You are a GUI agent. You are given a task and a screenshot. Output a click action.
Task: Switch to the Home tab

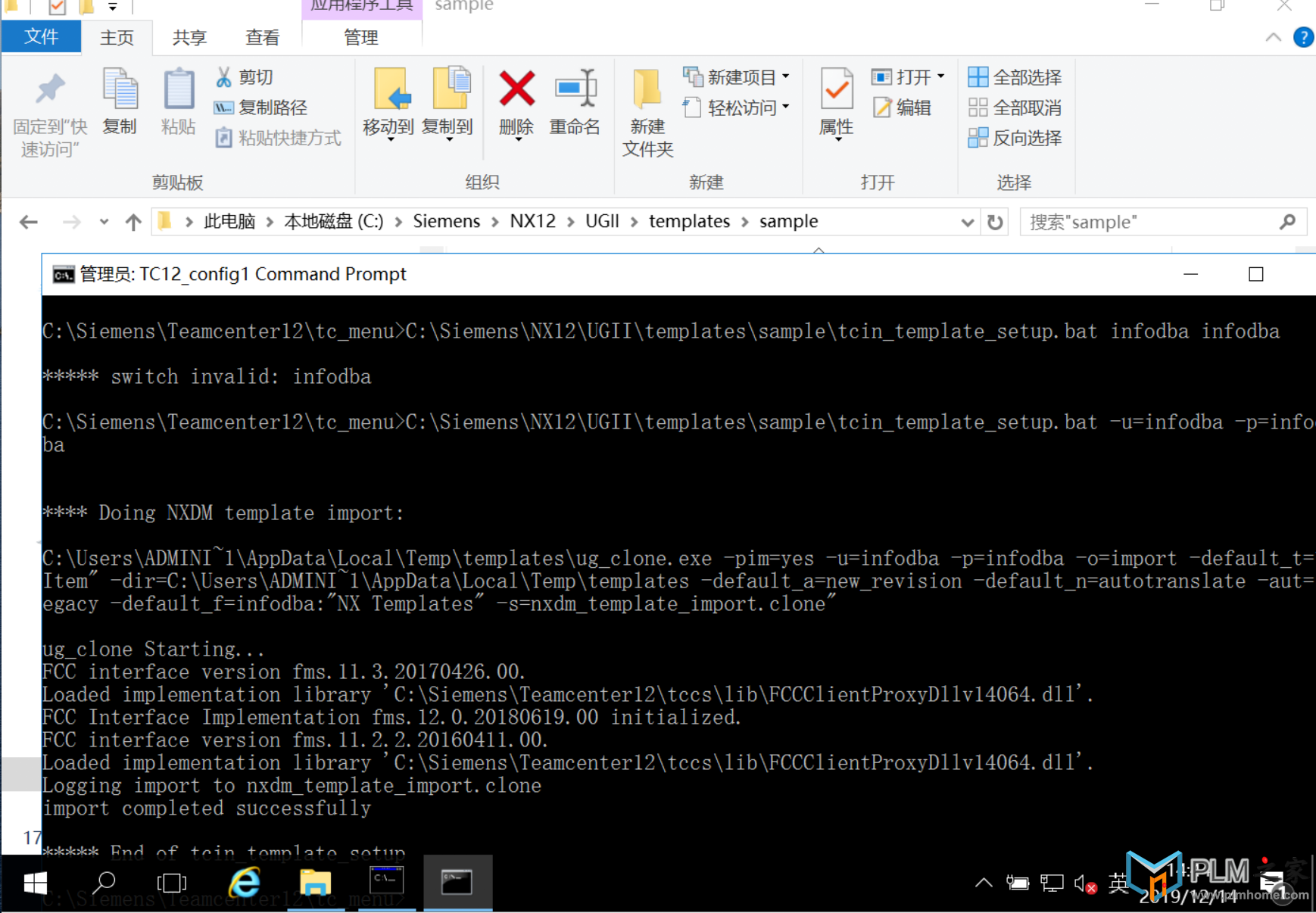(117, 38)
